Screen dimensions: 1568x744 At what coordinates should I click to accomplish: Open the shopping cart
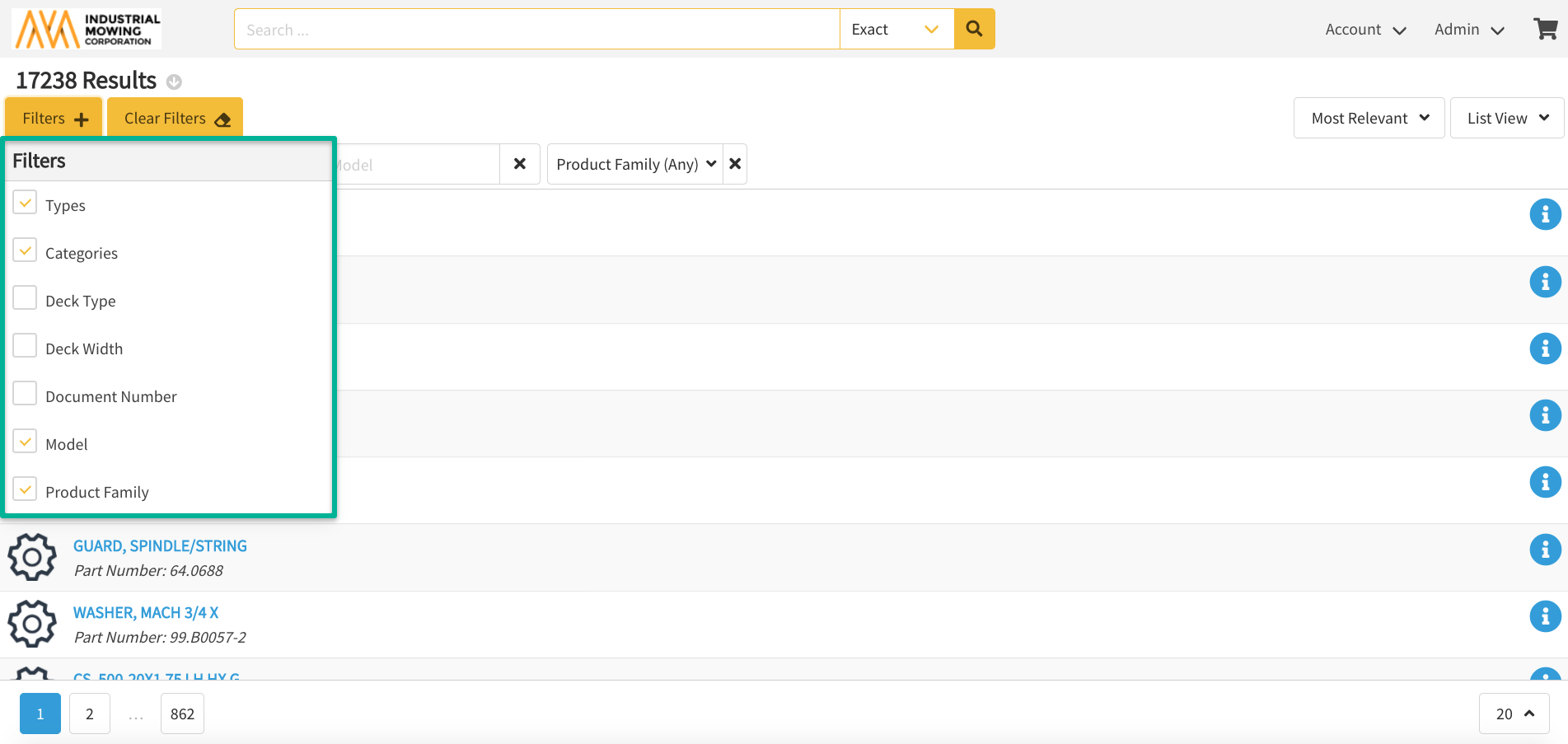(1545, 29)
